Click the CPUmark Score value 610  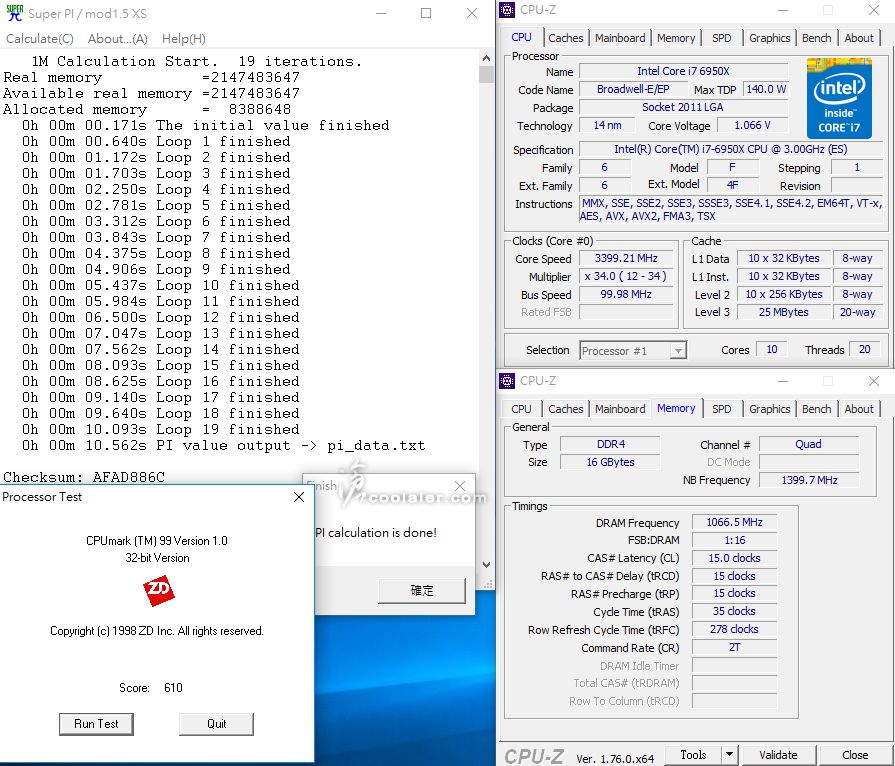(x=173, y=688)
